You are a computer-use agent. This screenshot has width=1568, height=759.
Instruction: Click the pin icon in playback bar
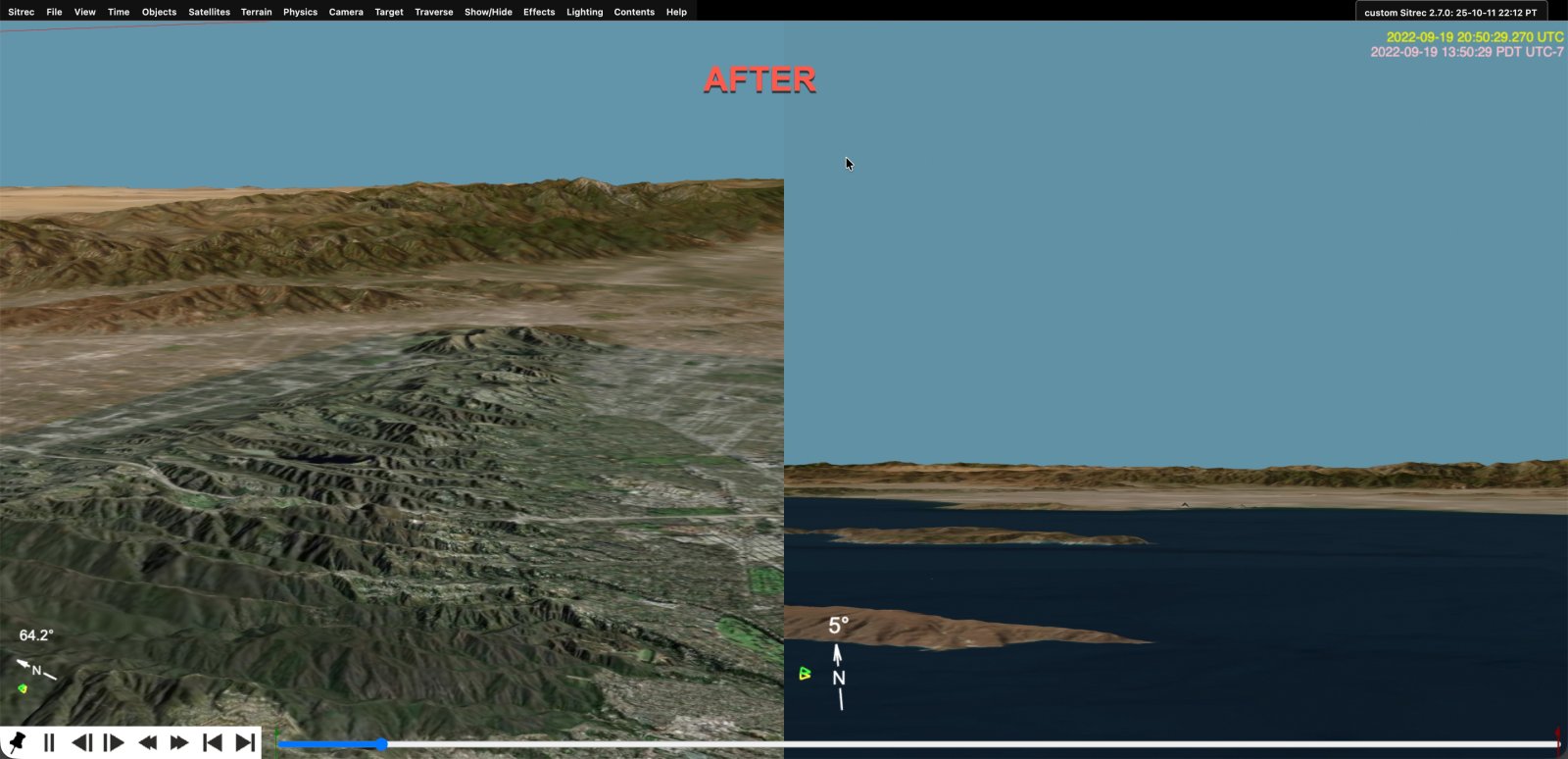click(17, 742)
